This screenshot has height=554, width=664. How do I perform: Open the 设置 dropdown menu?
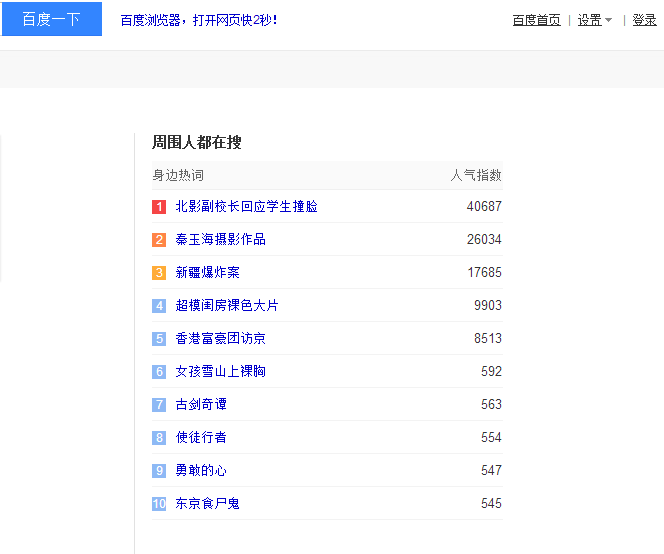coord(595,20)
